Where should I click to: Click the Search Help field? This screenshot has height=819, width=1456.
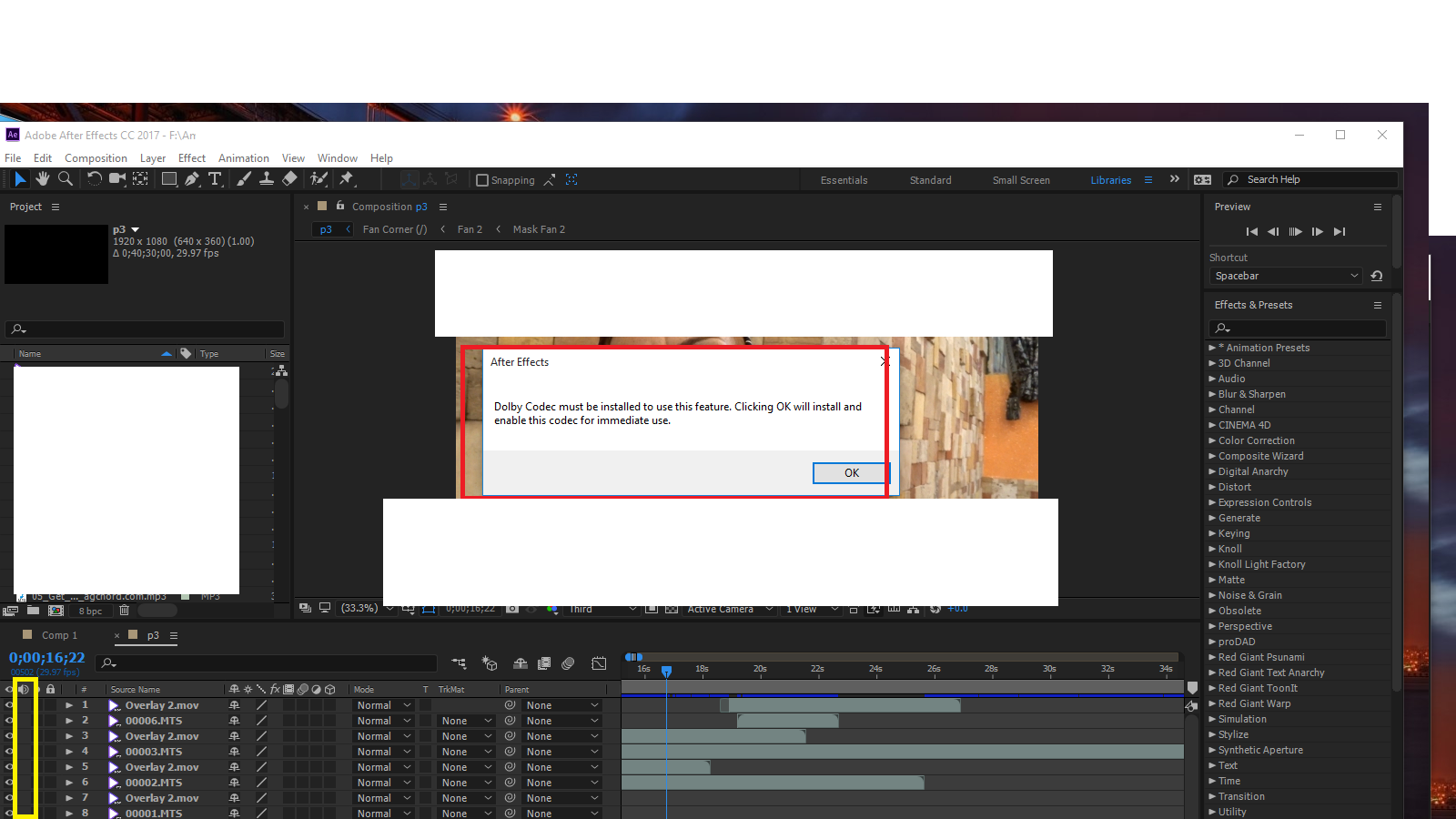[1310, 179]
